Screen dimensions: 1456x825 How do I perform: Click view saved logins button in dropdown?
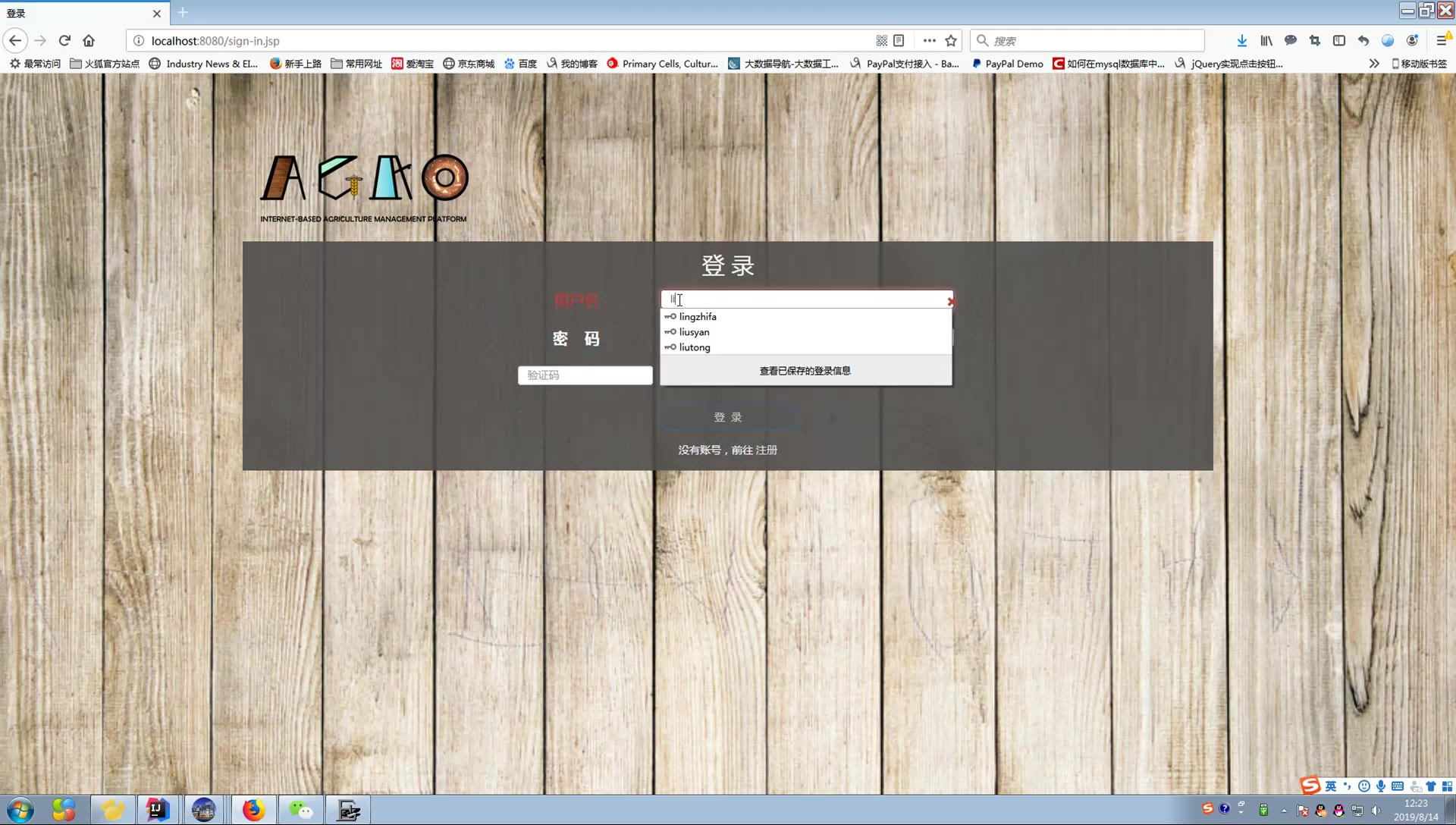click(805, 371)
